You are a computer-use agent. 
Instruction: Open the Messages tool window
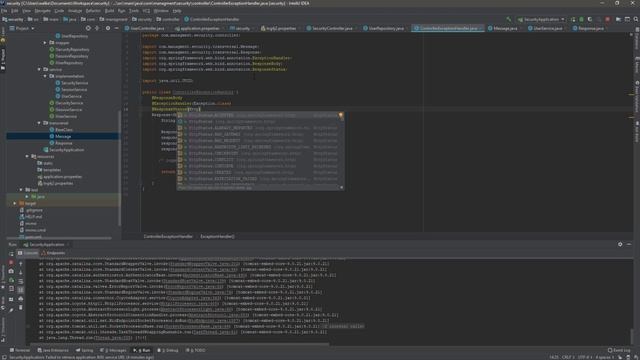[x=113, y=350]
